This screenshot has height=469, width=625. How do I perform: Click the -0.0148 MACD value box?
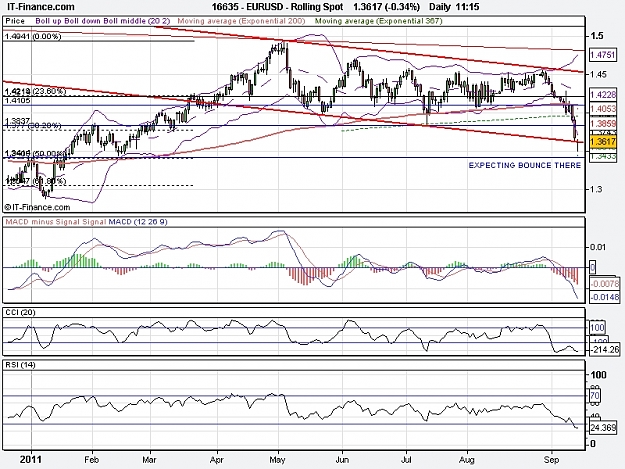click(x=605, y=297)
